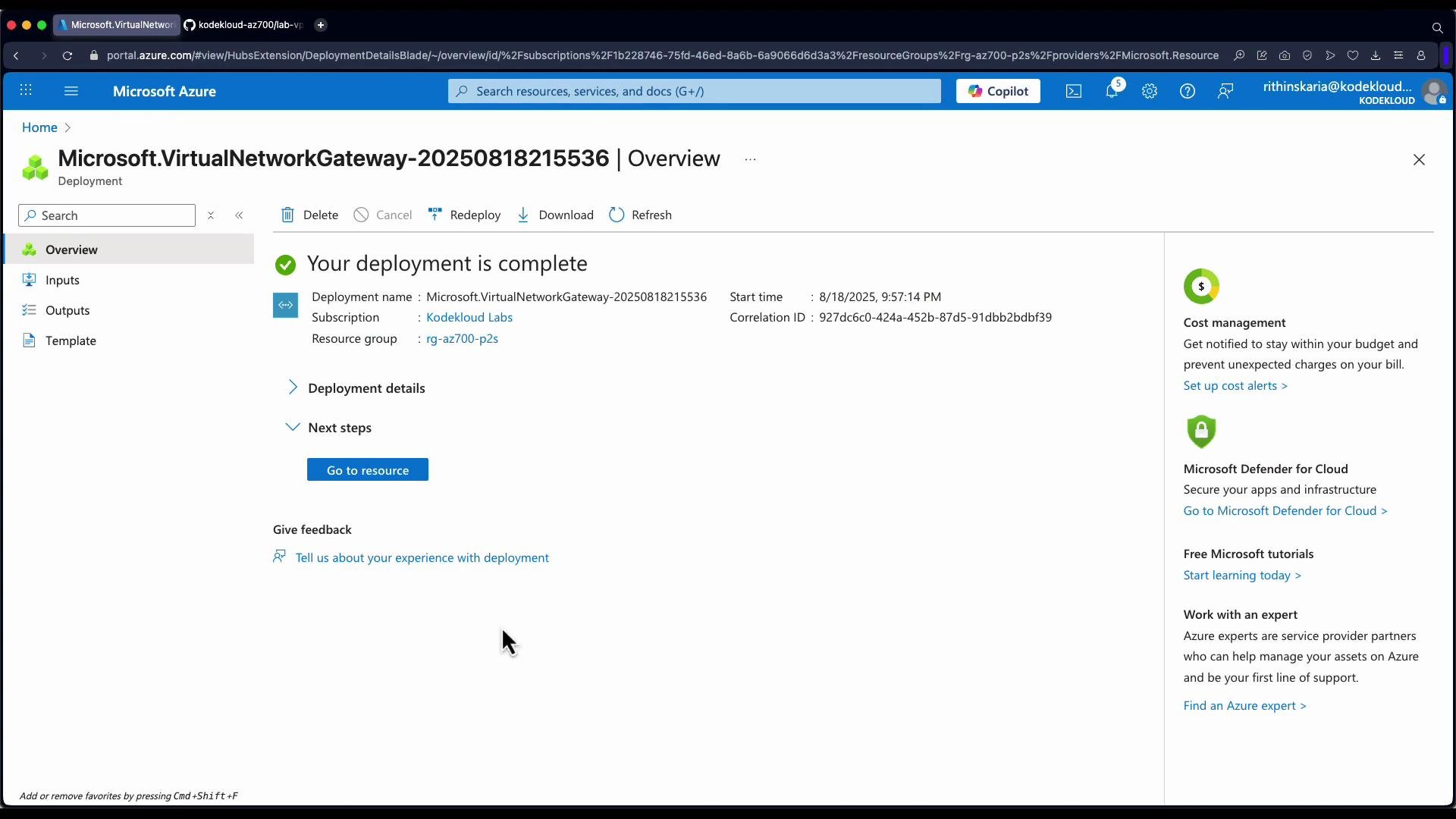Screen dimensions: 1456x819
Task: Click the browser heart favorites icon
Action: click(1353, 55)
